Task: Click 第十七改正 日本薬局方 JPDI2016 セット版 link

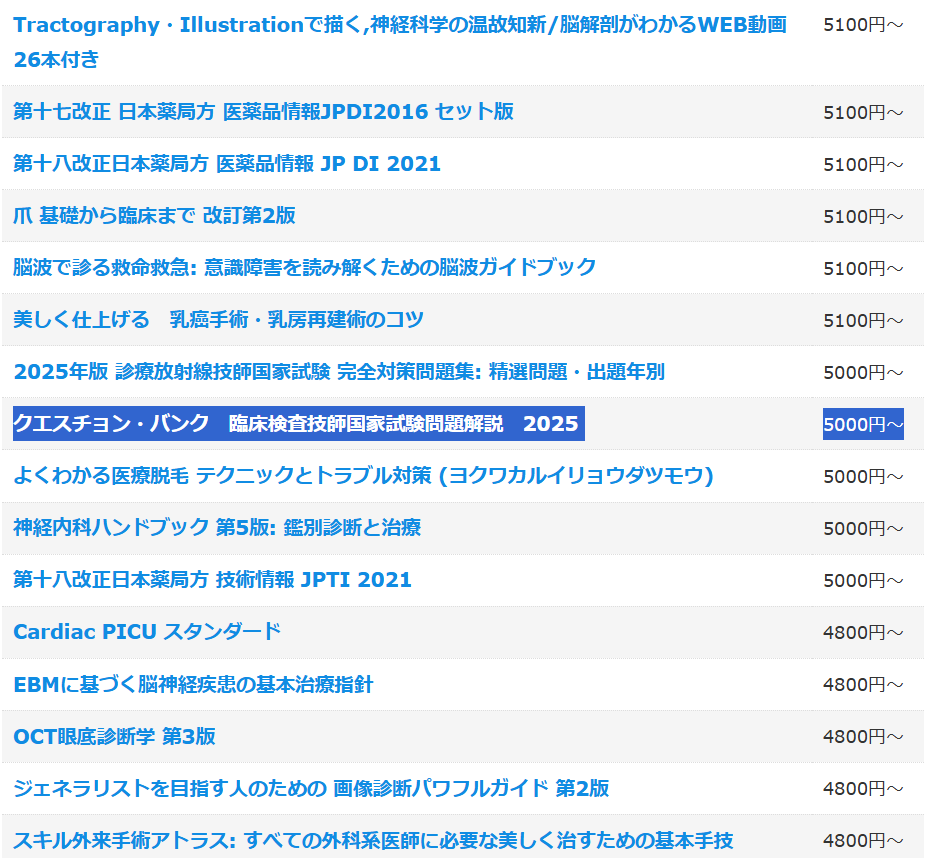Action: [263, 112]
